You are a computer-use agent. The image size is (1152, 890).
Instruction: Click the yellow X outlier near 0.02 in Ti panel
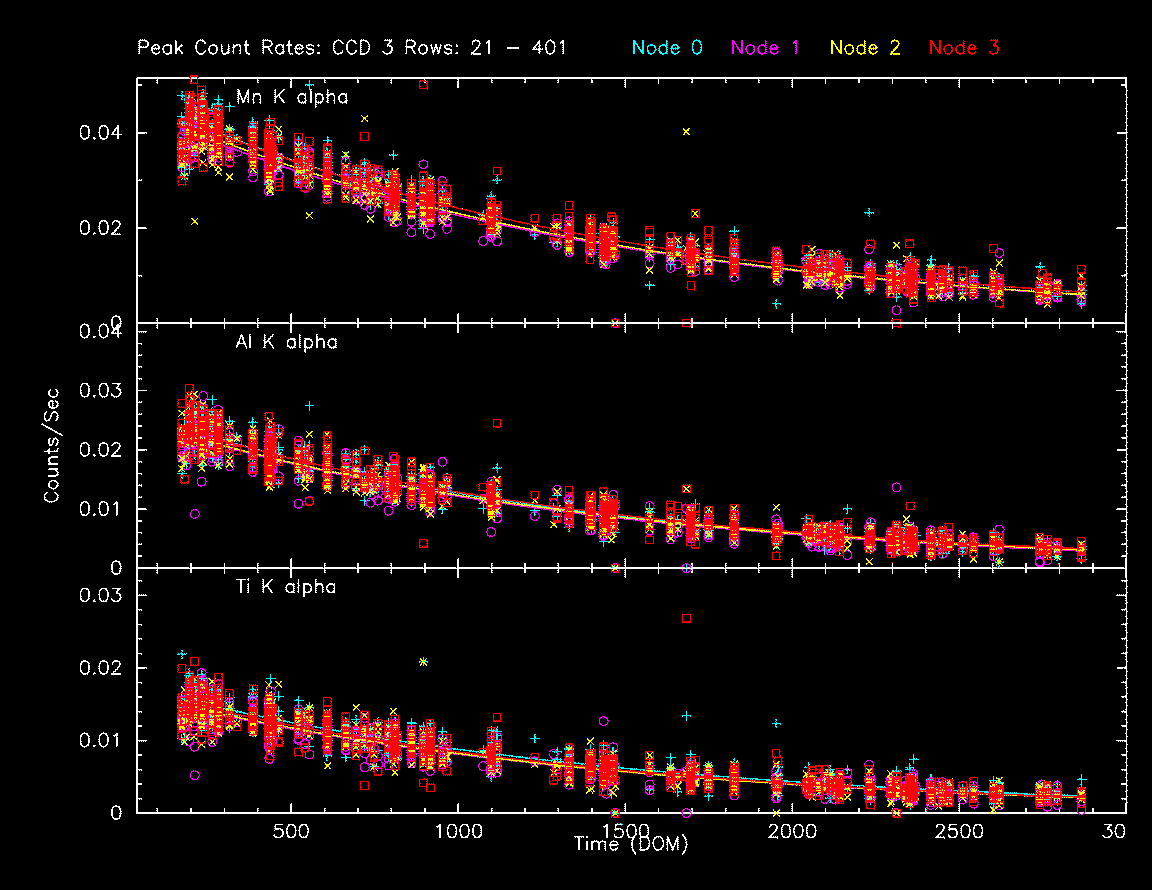pos(423,662)
